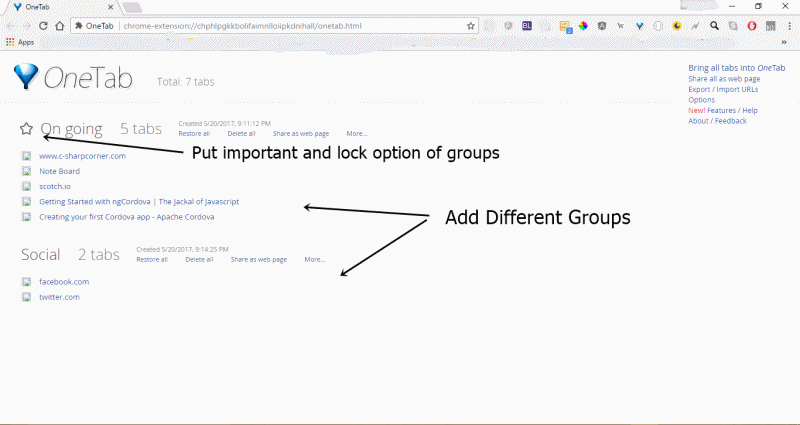Expand More... options for On going group
Screen dimensions: 800x425
click(357, 134)
